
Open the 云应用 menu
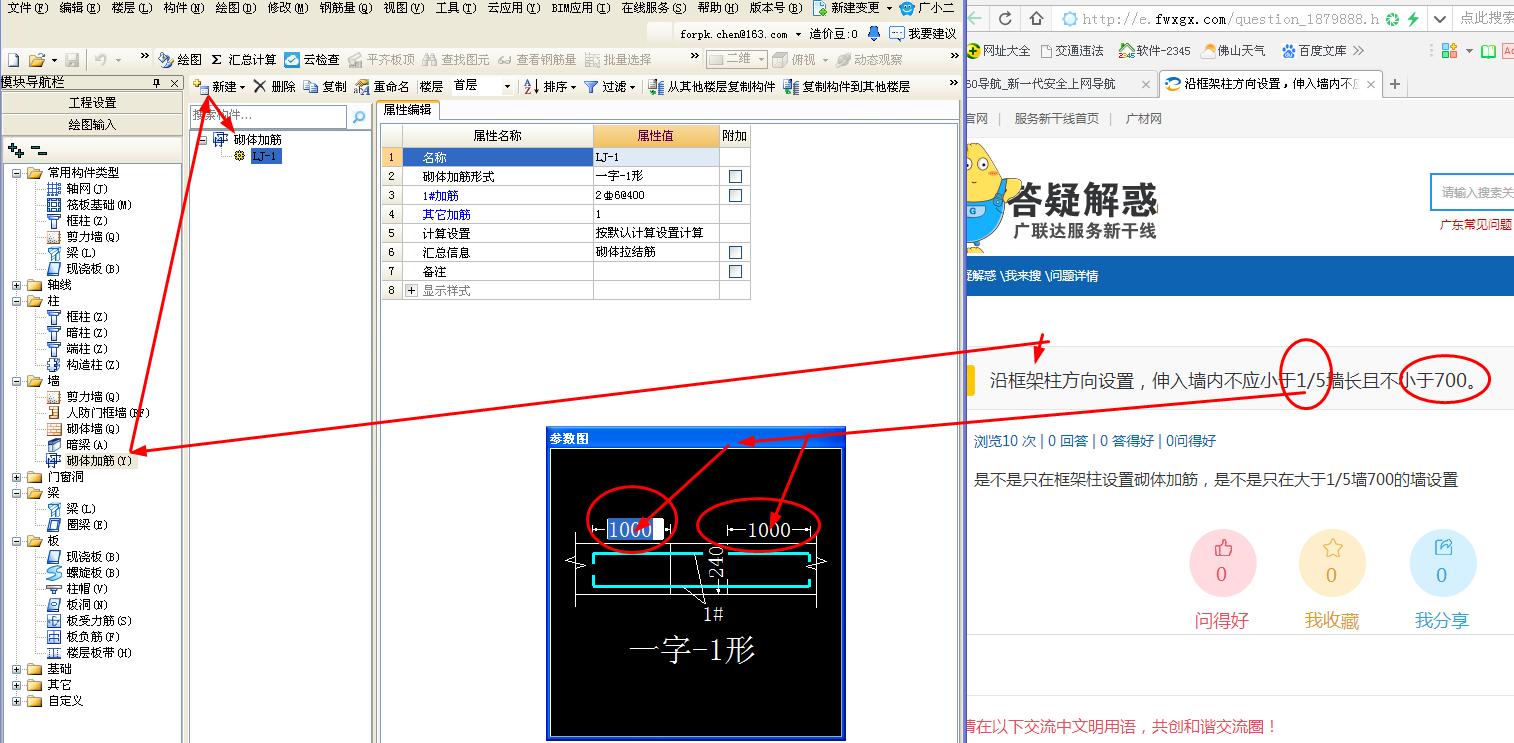(x=514, y=8)
